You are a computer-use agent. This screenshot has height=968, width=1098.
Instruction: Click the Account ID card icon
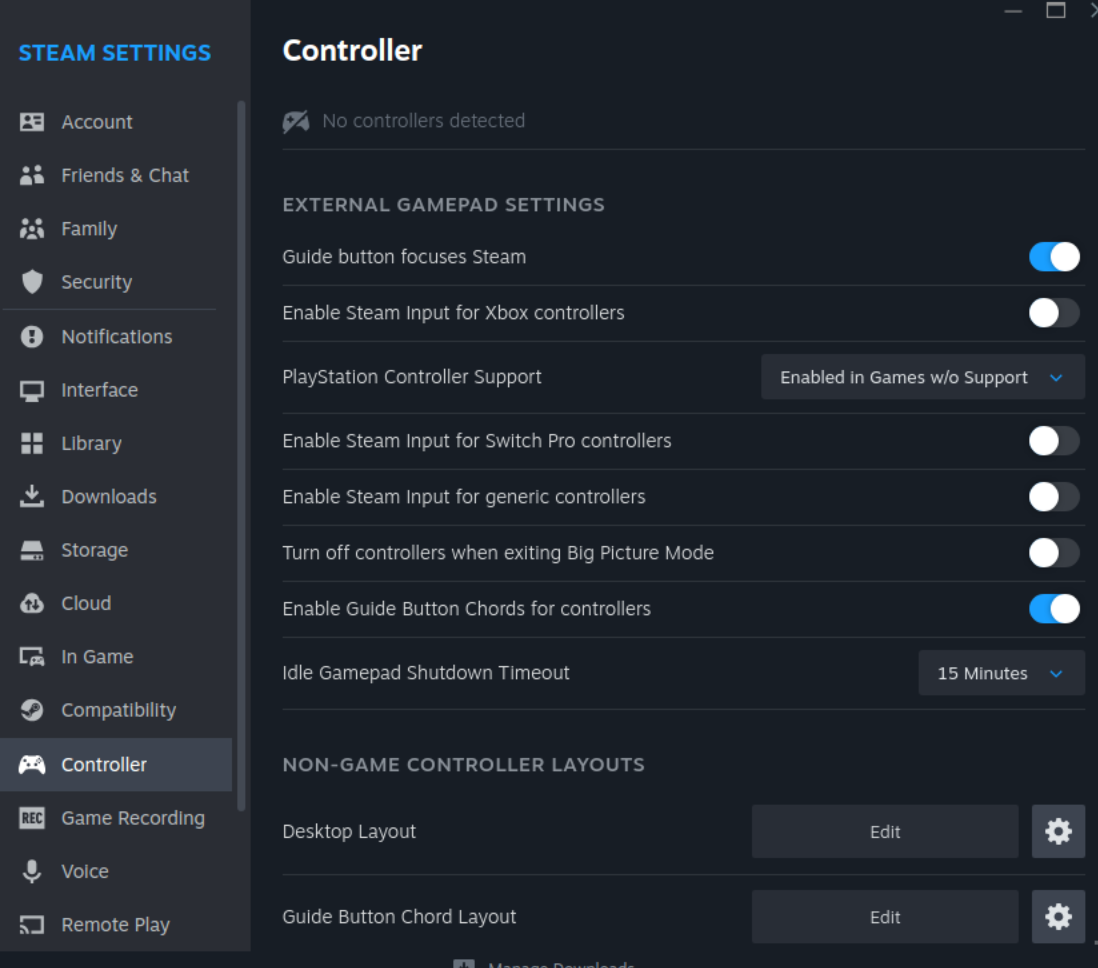click(x=32, y=122)
